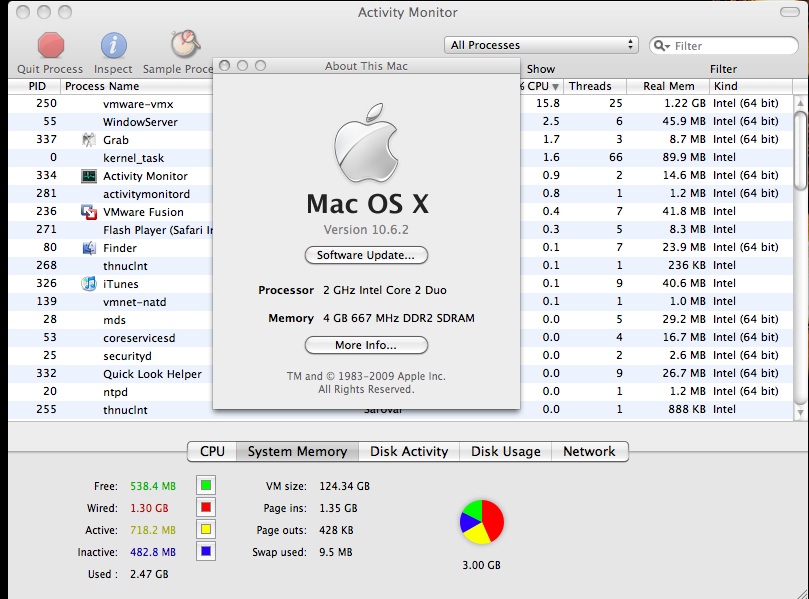The height and width of the screenshot is (599, 809).
Task: Open the All Processes dropdown
Action: pyautogui.click(x=541, y=45)
